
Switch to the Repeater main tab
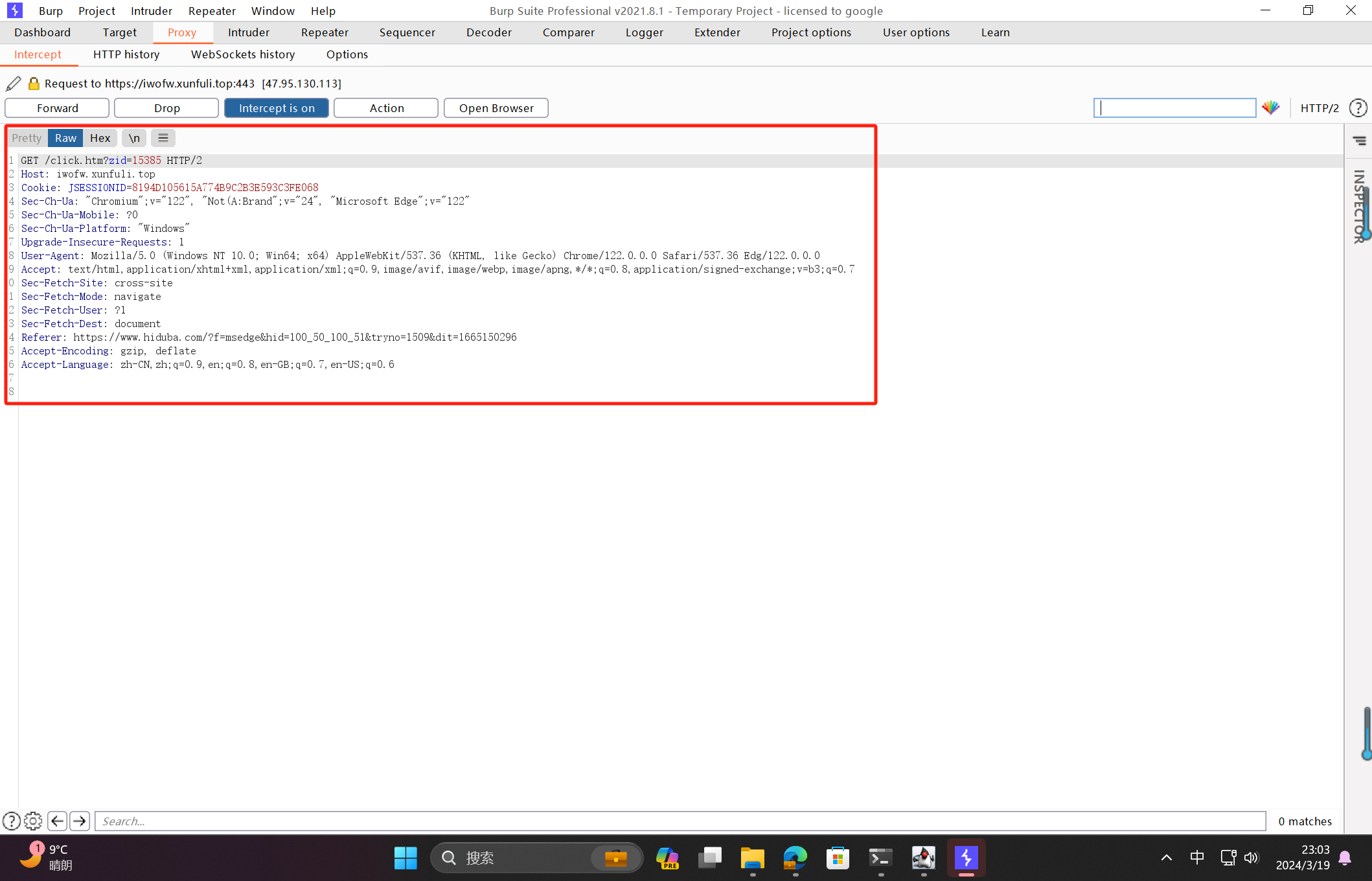[x=325, y=32]
